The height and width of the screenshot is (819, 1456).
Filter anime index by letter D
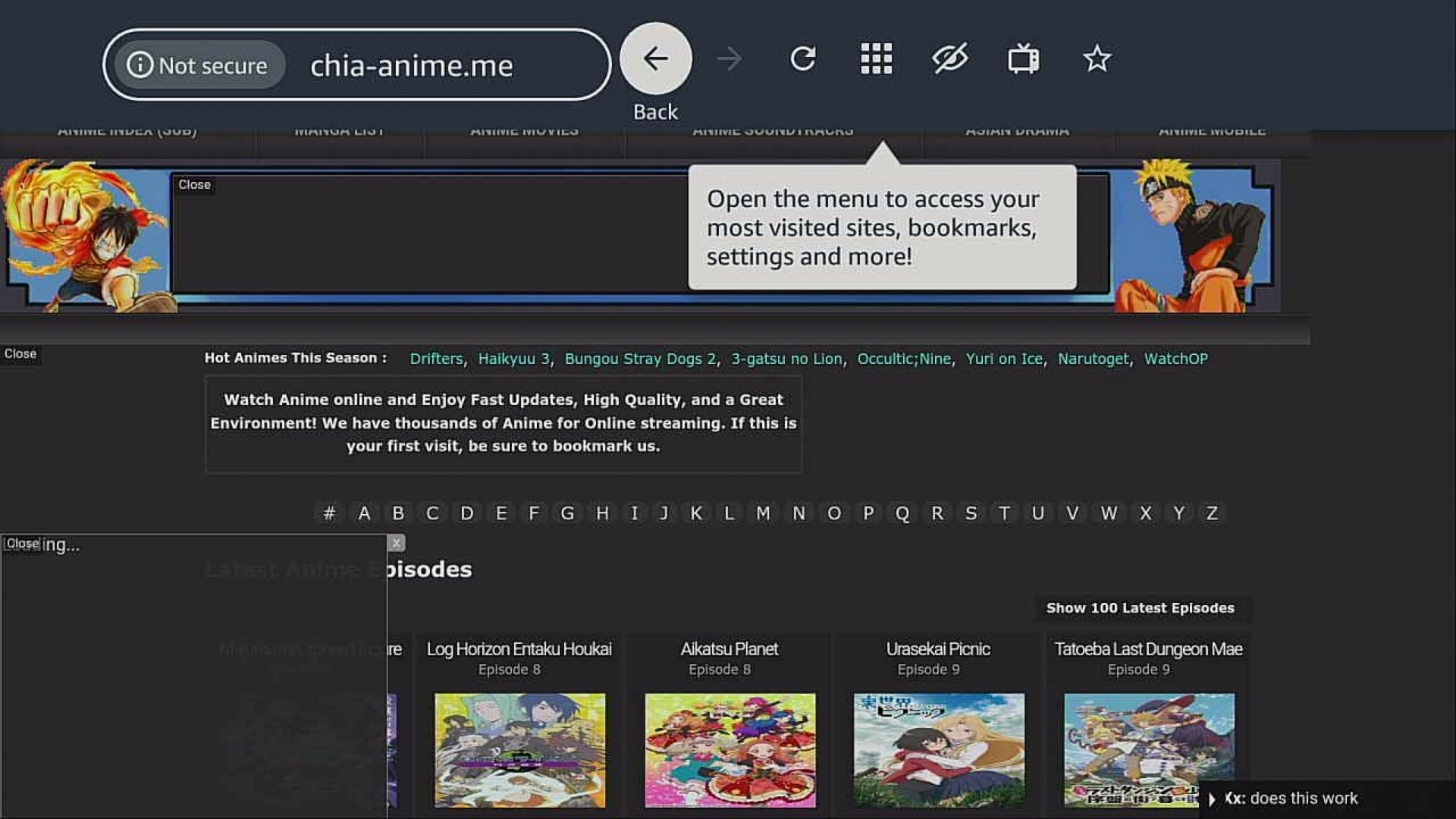click(x=467, y=513)
